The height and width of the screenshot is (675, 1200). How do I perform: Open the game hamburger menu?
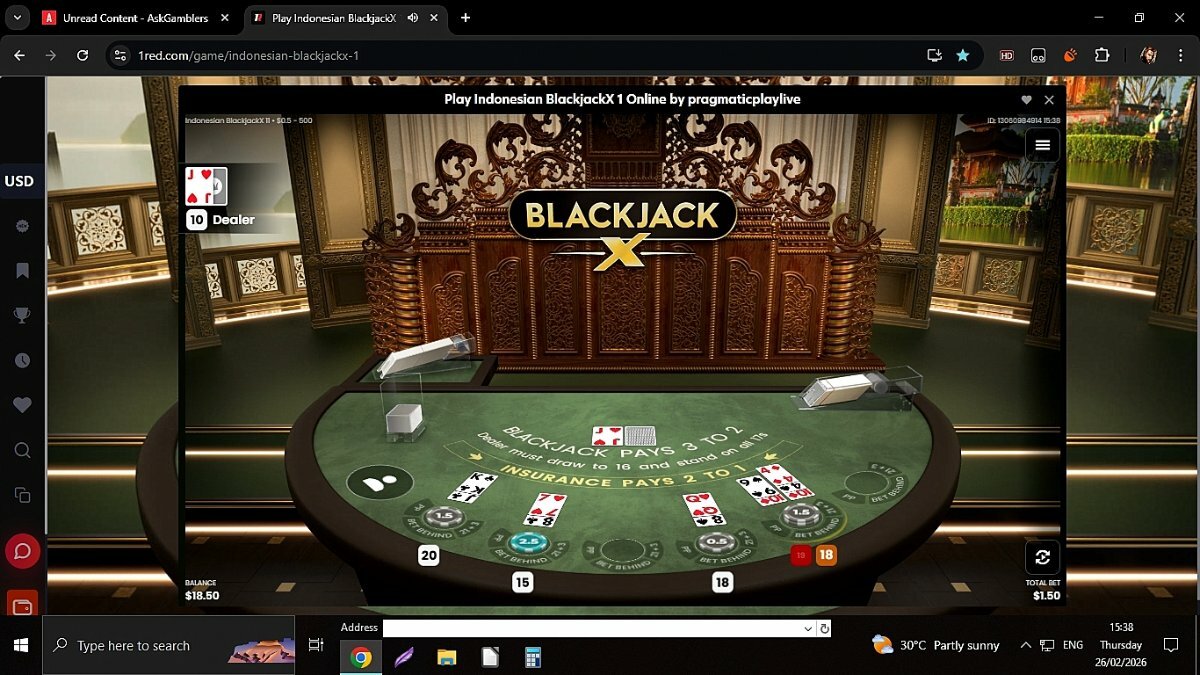point(1042,145)
